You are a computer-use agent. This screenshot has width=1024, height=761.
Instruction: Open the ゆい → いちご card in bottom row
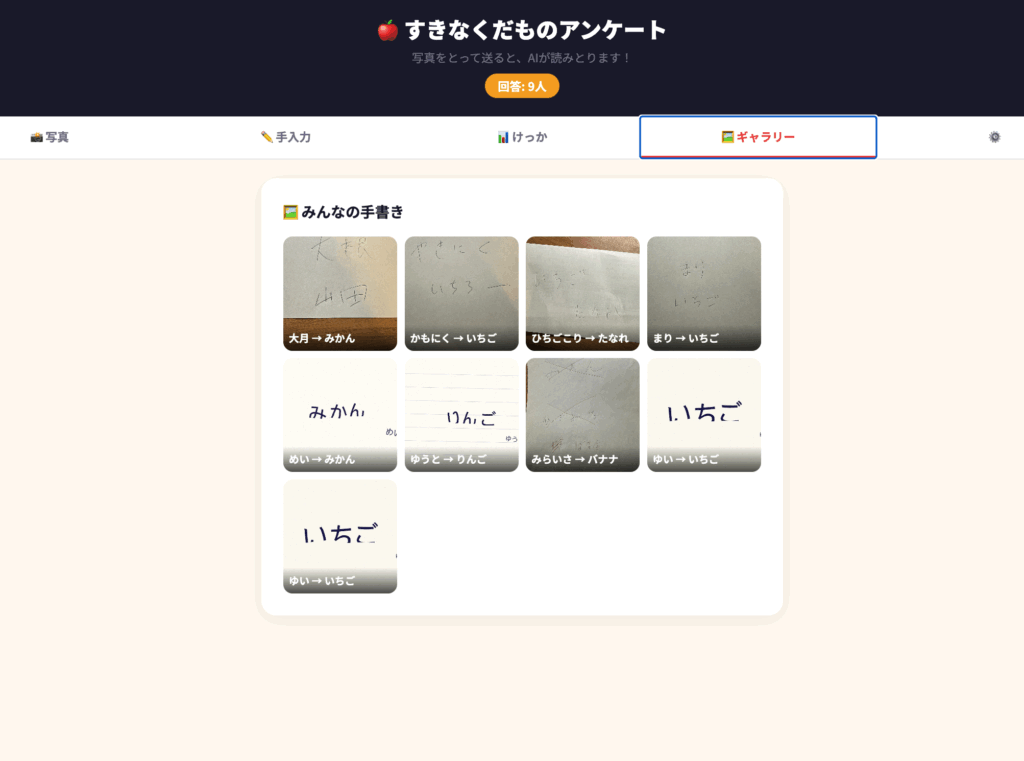(340, 536)
